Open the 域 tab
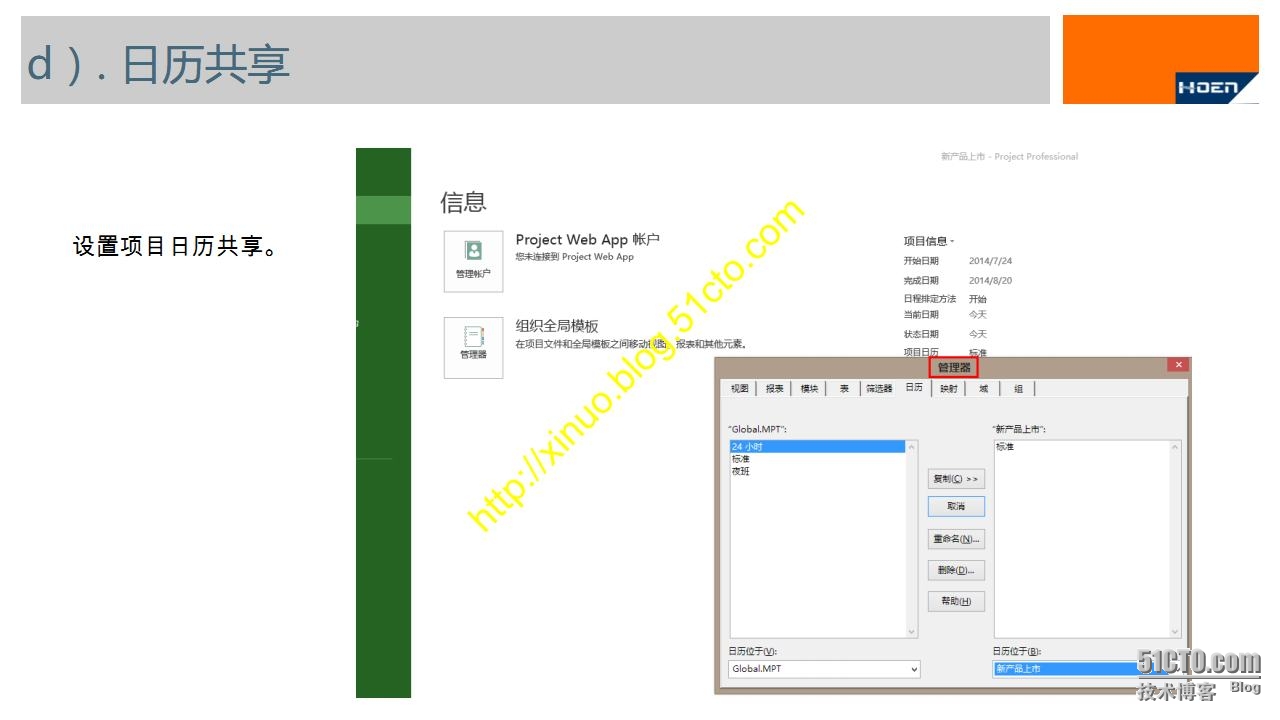This screenshot has height=720, width=1280. pos(983,388)
